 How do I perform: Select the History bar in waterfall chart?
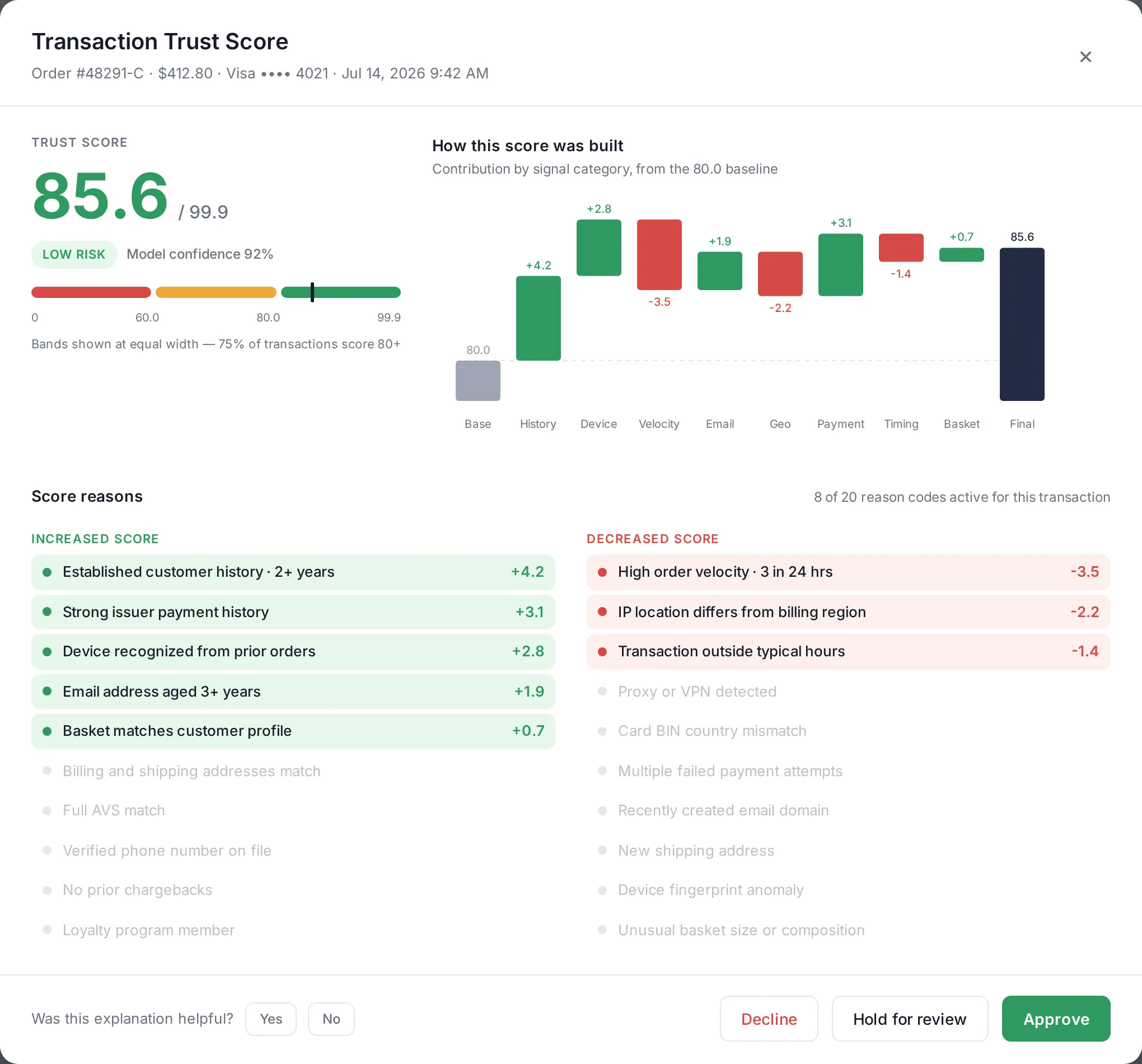(x=539, y=318)
